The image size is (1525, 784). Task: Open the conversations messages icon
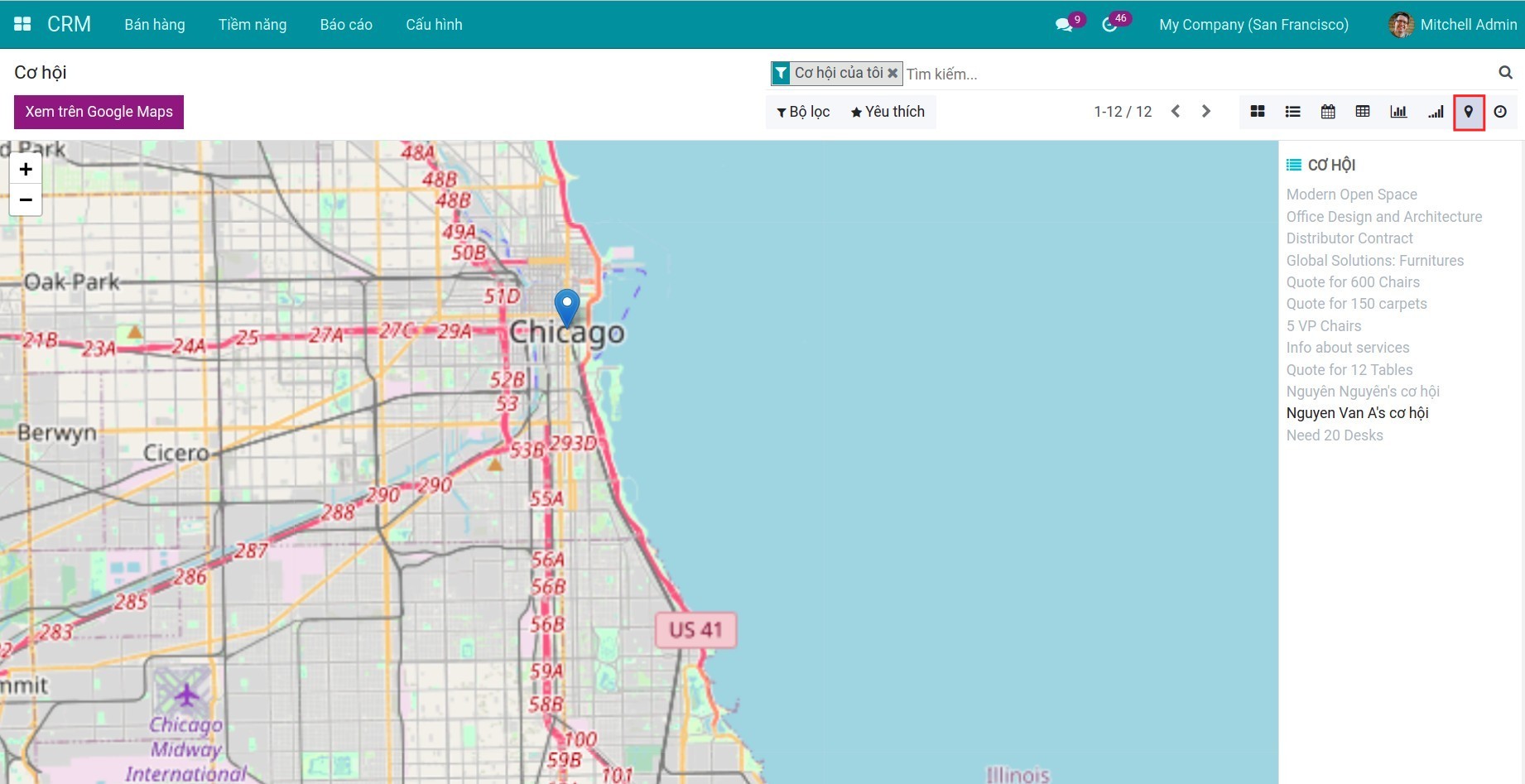[1064, 25]
